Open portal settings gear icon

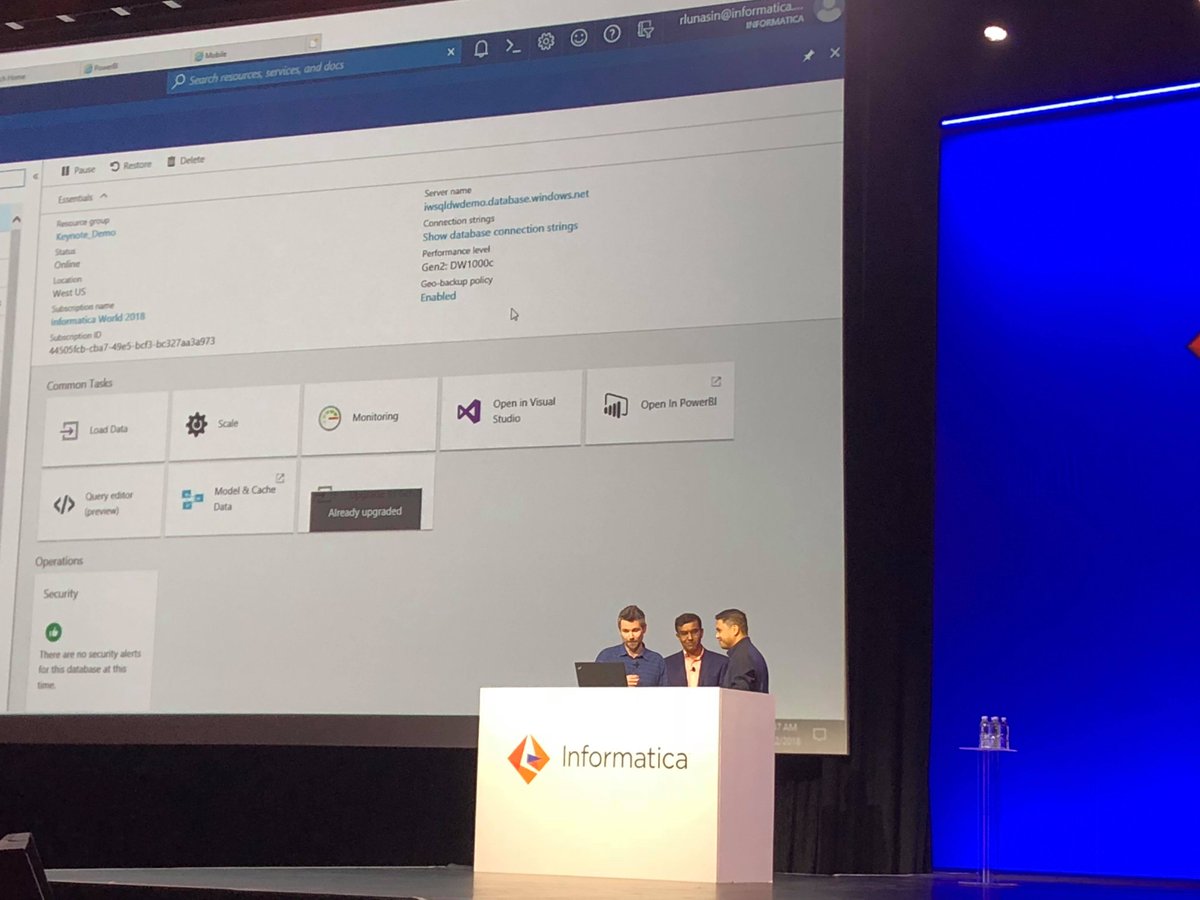coord(546,41)
